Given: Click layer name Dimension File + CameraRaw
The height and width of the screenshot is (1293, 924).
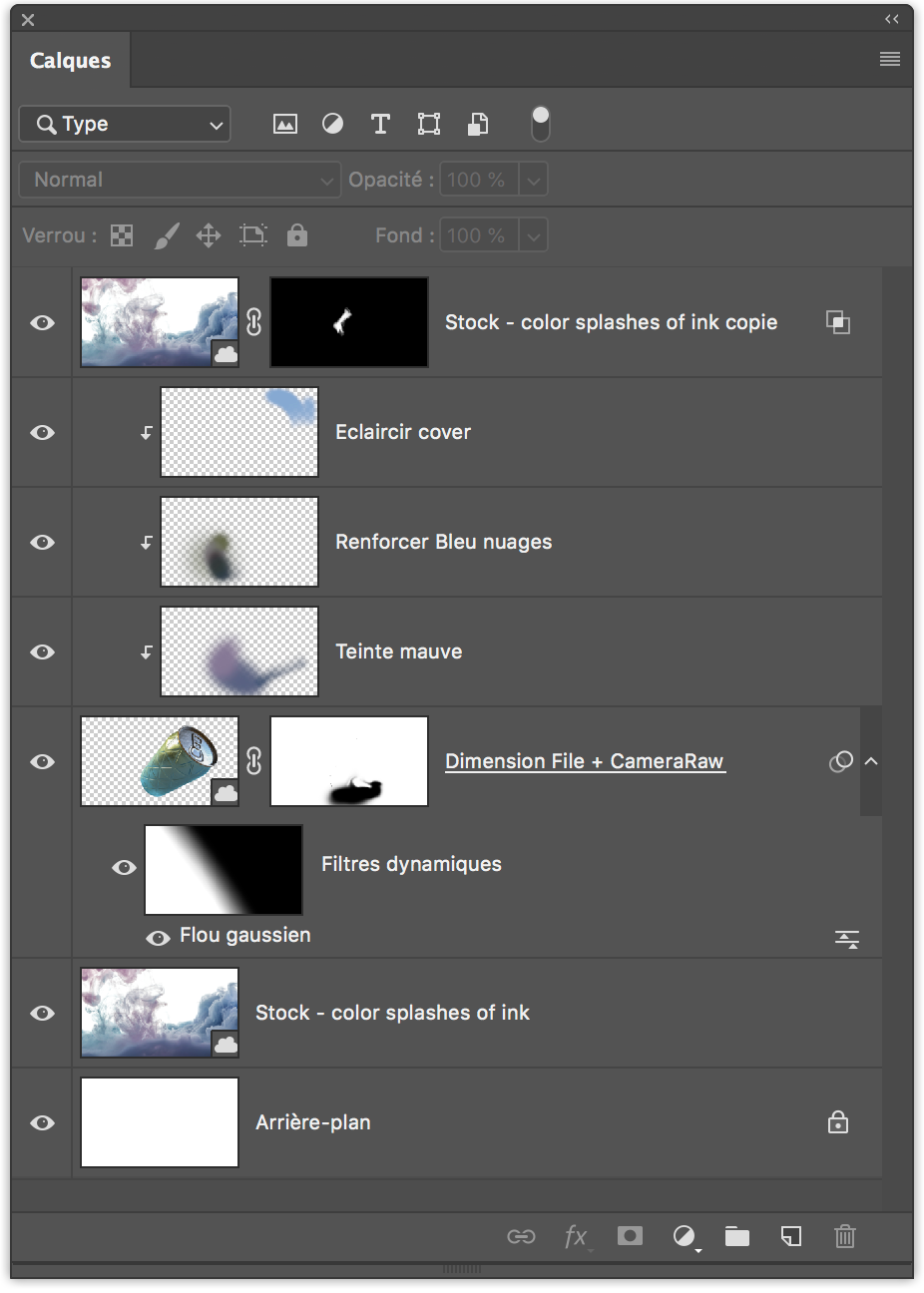Looking at the screenshot, I should point(585,761).
